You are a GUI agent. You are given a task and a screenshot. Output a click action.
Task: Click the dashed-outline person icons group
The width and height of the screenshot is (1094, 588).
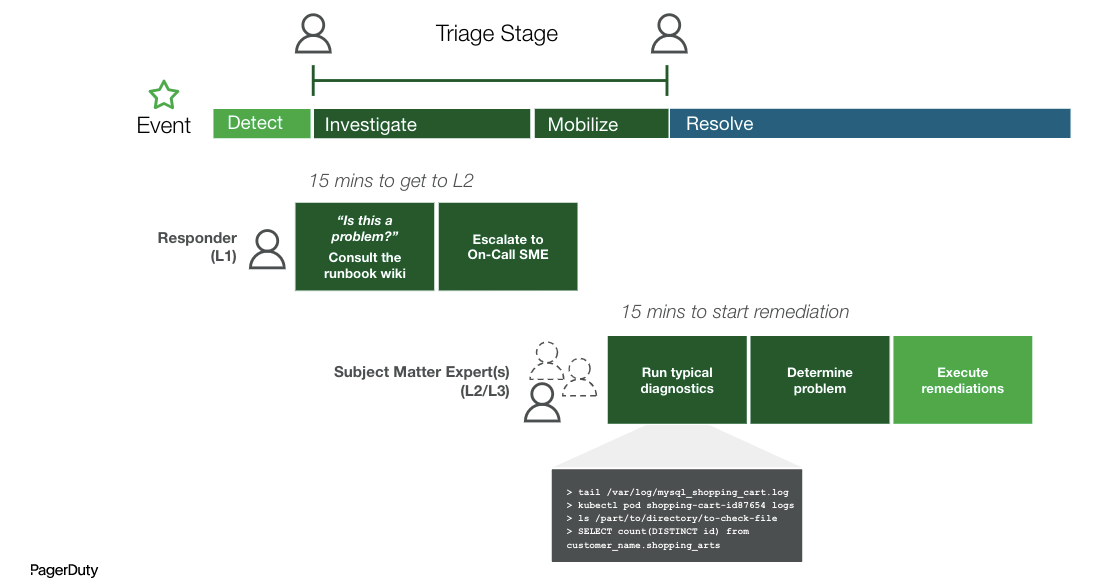click(563, 369)
